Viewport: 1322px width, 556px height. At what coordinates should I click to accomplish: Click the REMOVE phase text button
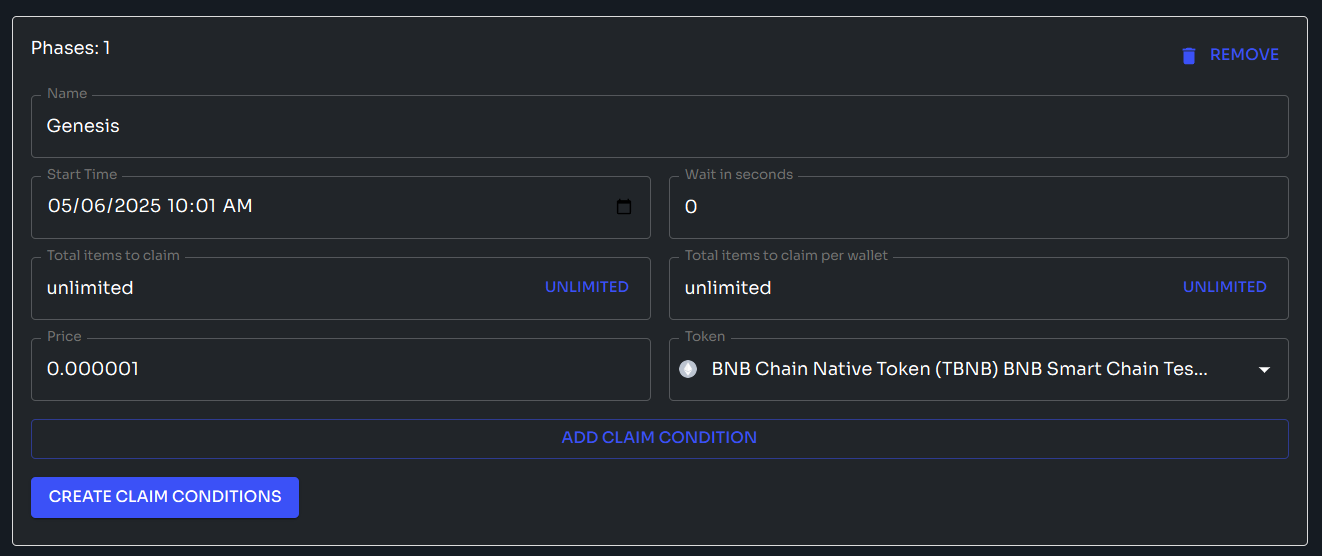pyautogui.click(x=1244, y=55)
